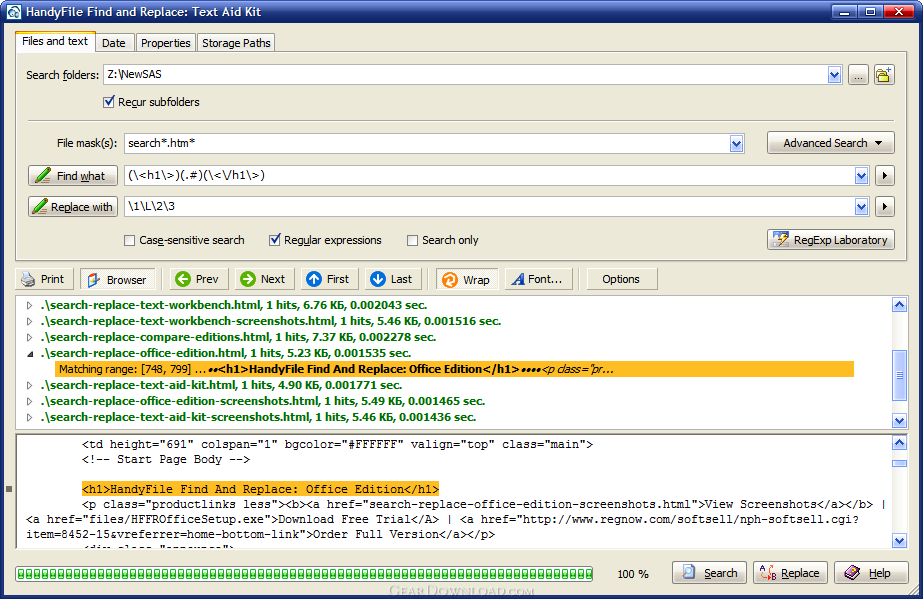This screenshot has width=923, height=599.
Task: Open Replace with expression helper arrow
Action: 885,207
